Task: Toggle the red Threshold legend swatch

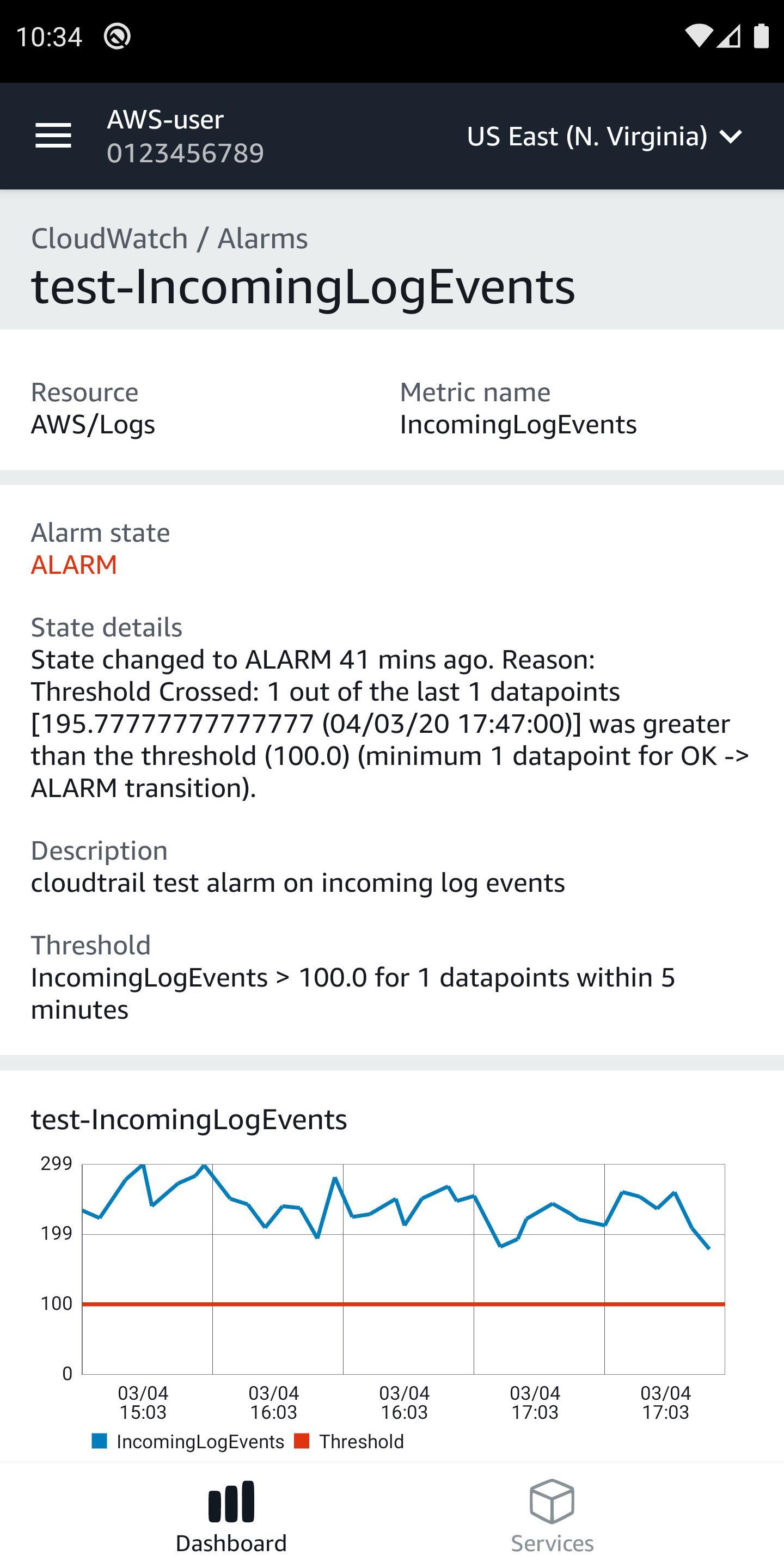Action: coord(301,1441)
